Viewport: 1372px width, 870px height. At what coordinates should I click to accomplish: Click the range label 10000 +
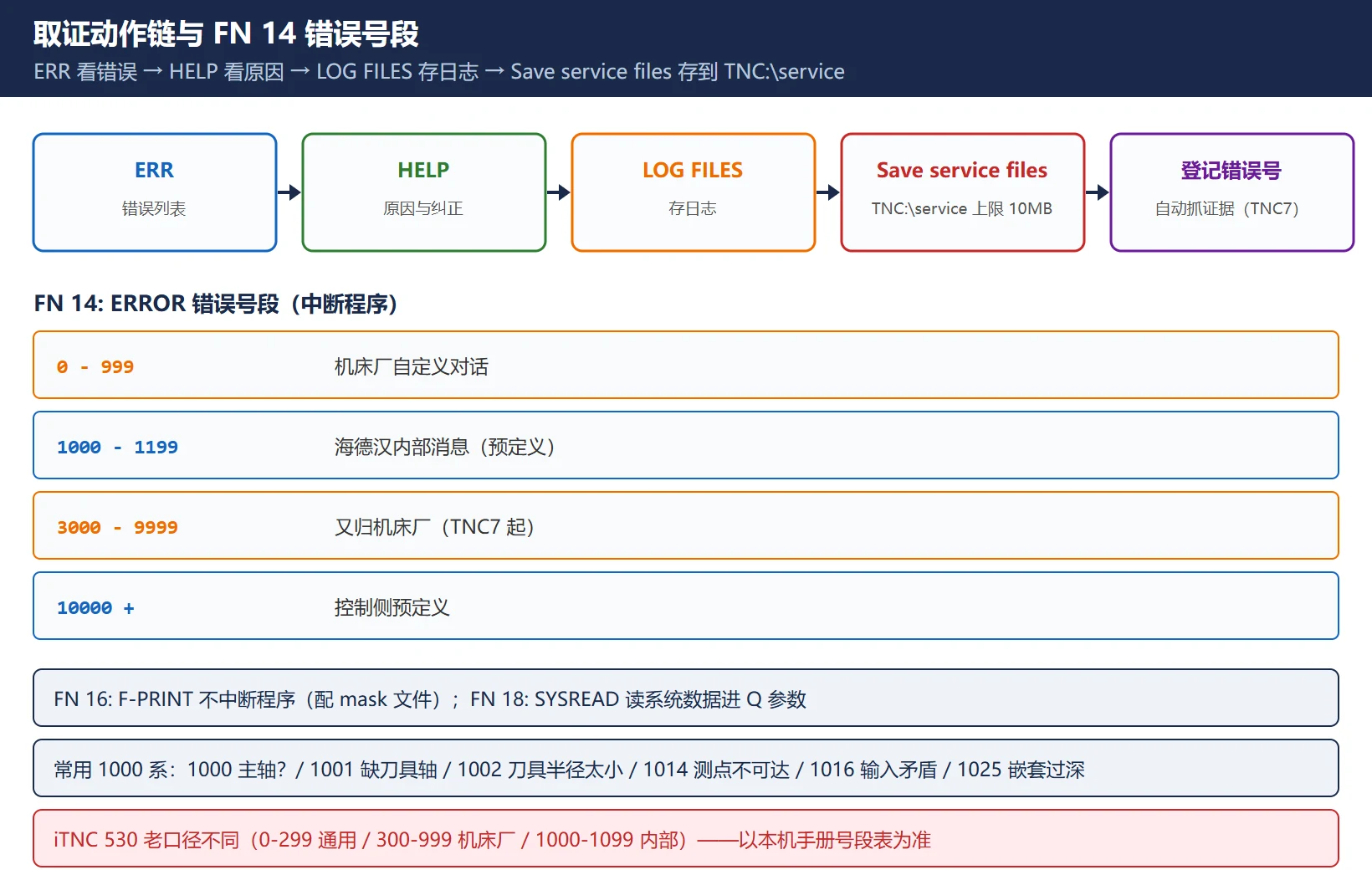pos(95,607)
